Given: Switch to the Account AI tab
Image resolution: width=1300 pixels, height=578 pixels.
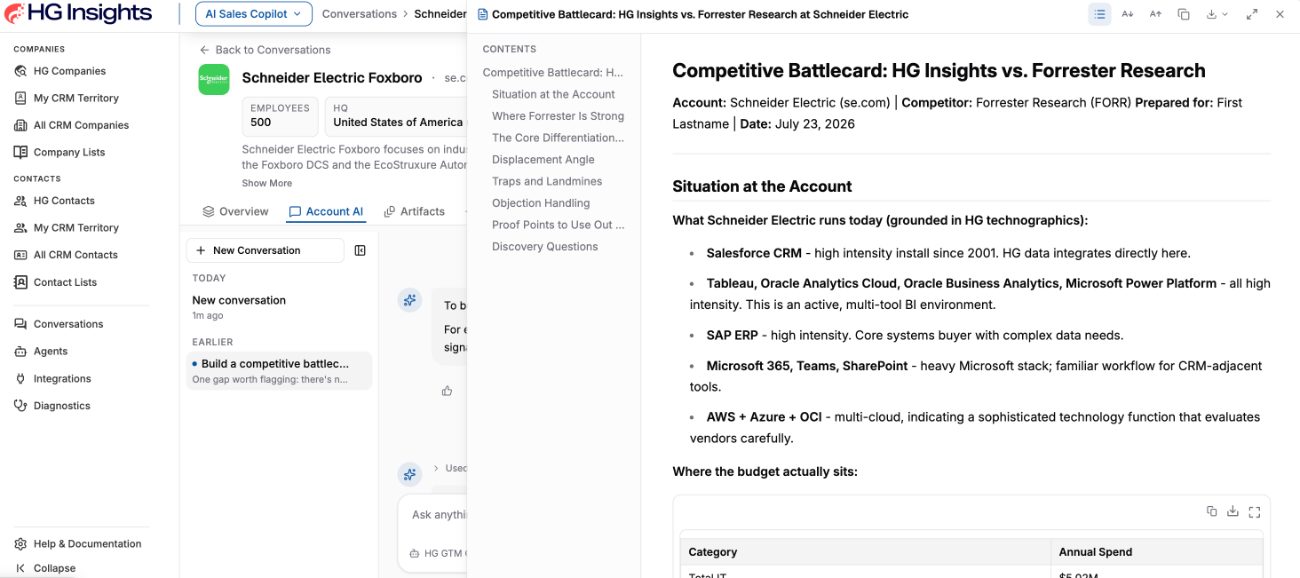Looking at the screenshot, I should (x=325, y=211).
